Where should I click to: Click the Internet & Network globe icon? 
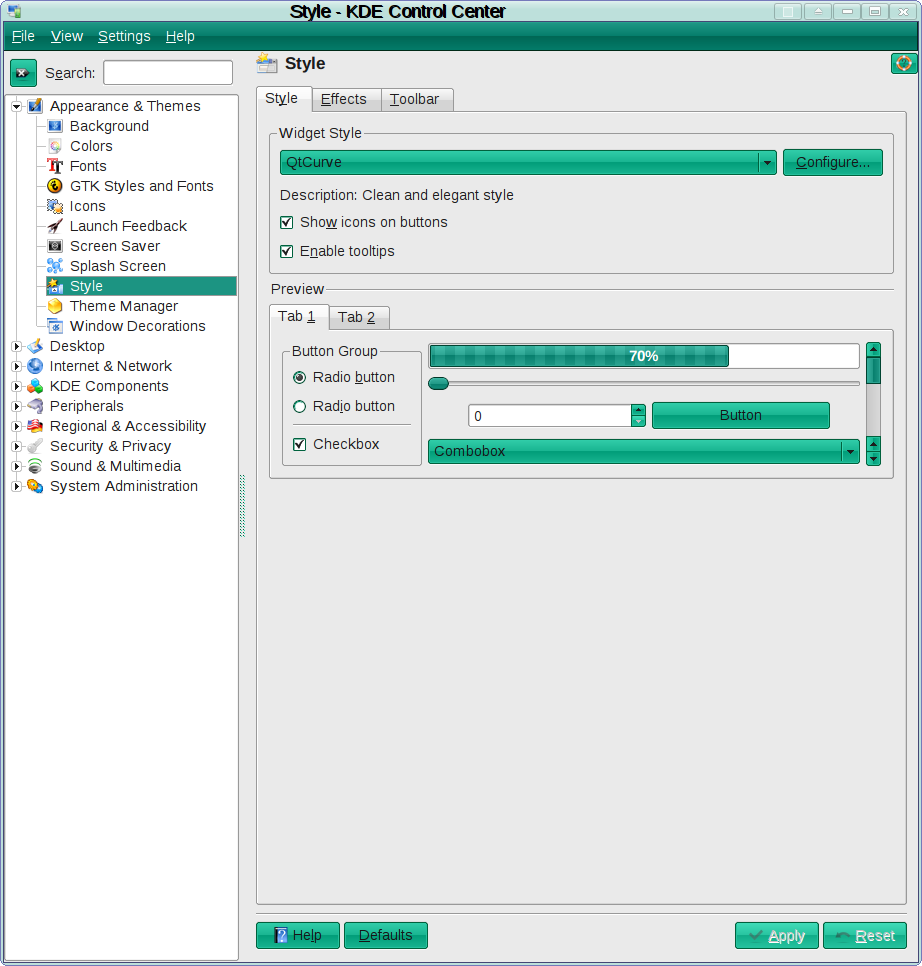(x=35, y=367)
